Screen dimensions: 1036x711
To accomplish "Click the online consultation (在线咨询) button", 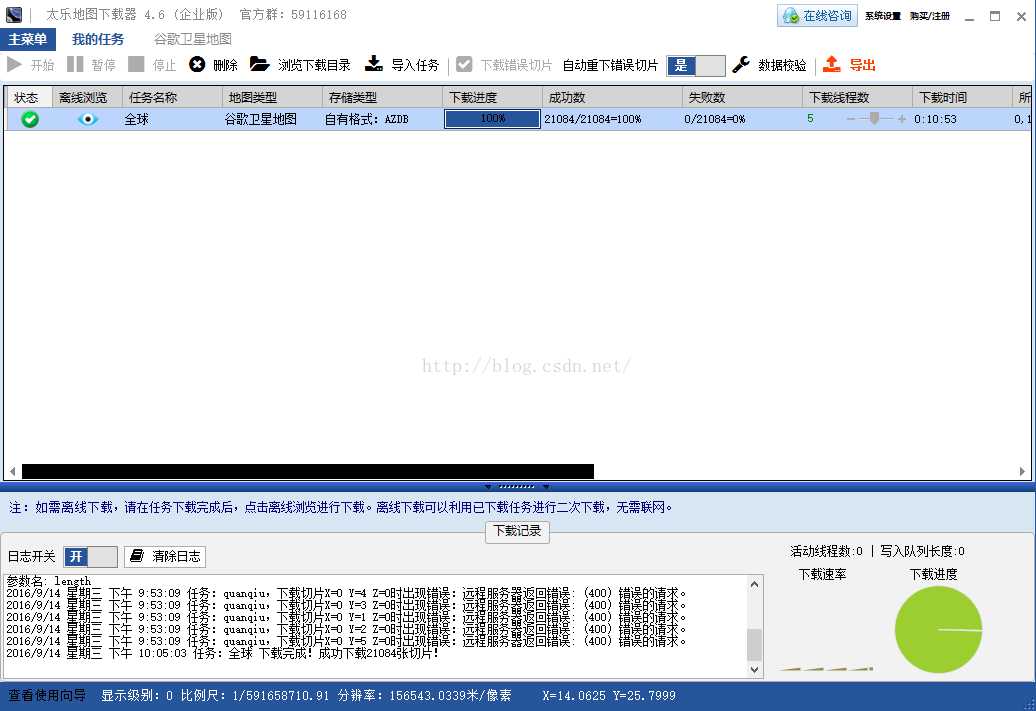I will coord(817,16).
